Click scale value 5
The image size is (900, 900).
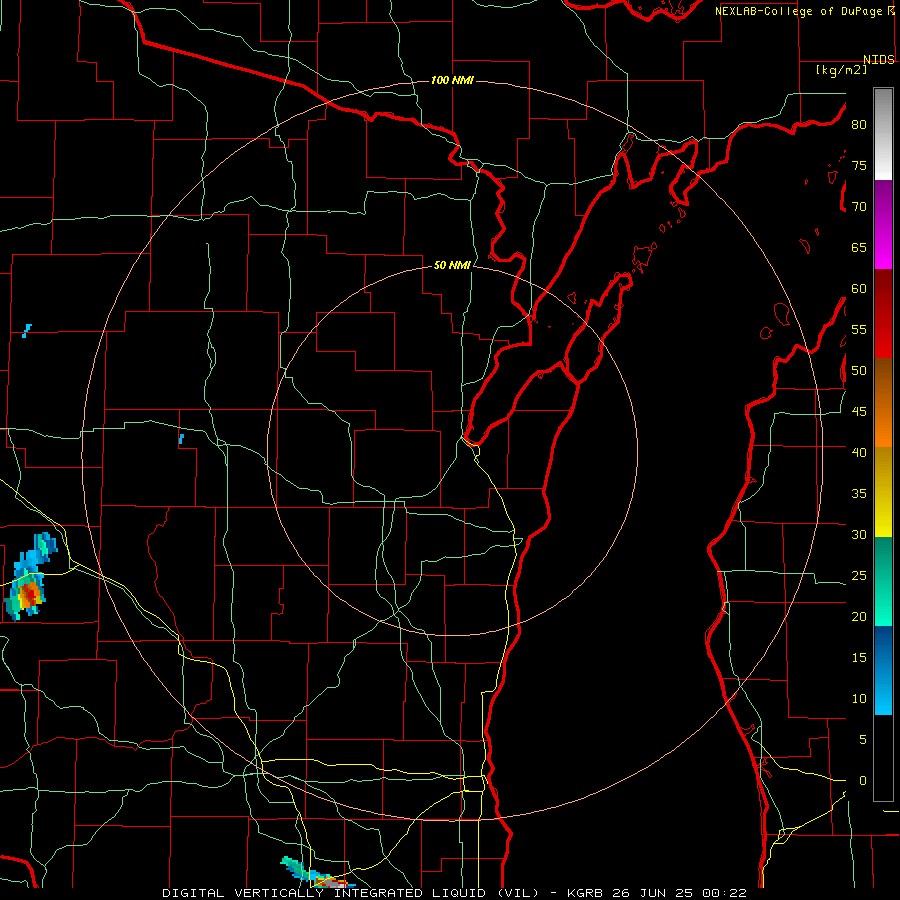[863, 740]
